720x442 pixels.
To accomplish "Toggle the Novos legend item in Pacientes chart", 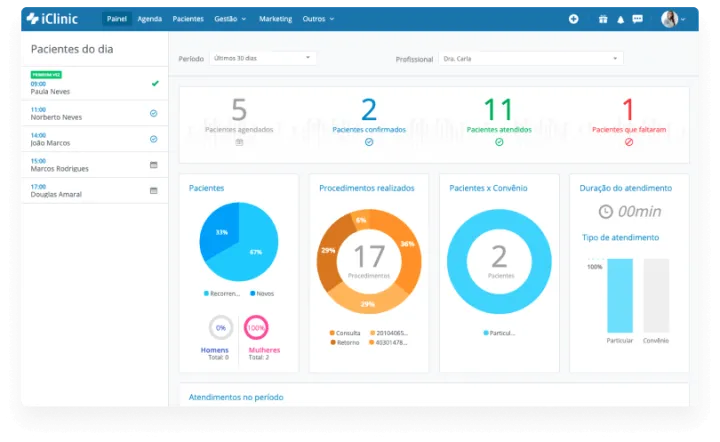I will coord(263,293).
